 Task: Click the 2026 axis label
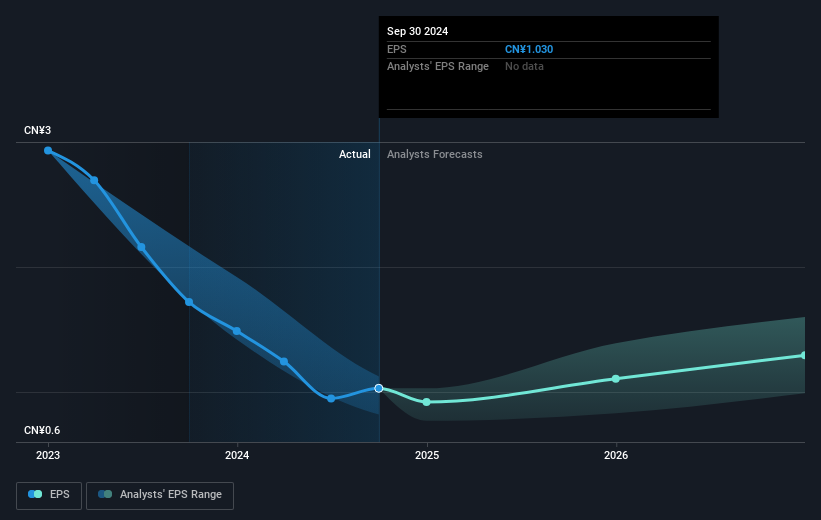[x=616, y=455]
